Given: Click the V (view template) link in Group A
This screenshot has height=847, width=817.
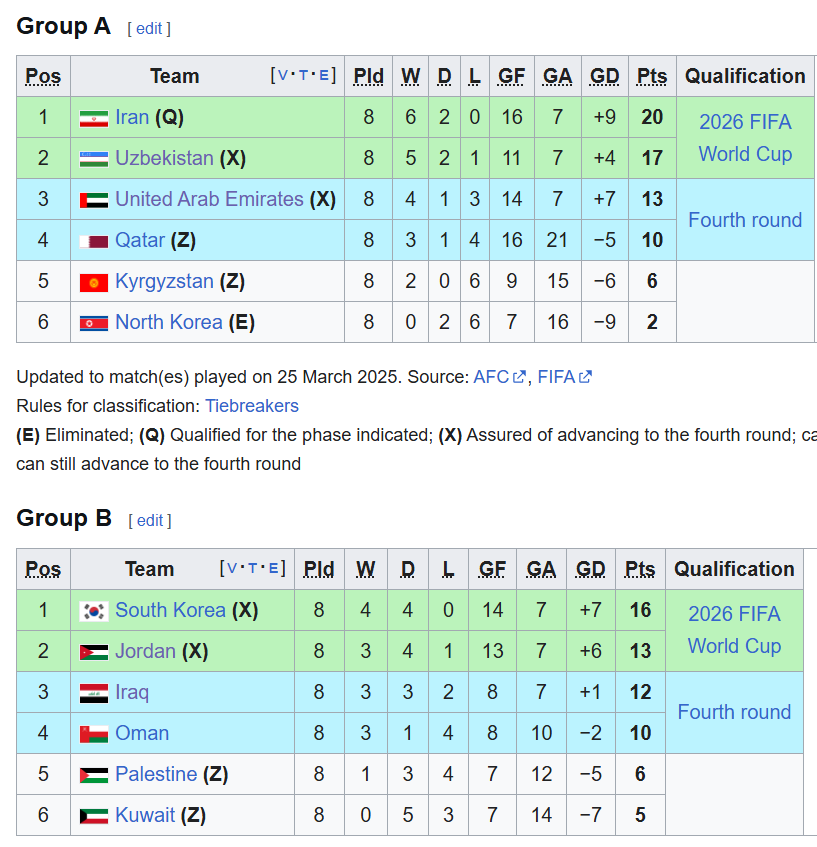Looking at the screenshot, I should [282, 75].
